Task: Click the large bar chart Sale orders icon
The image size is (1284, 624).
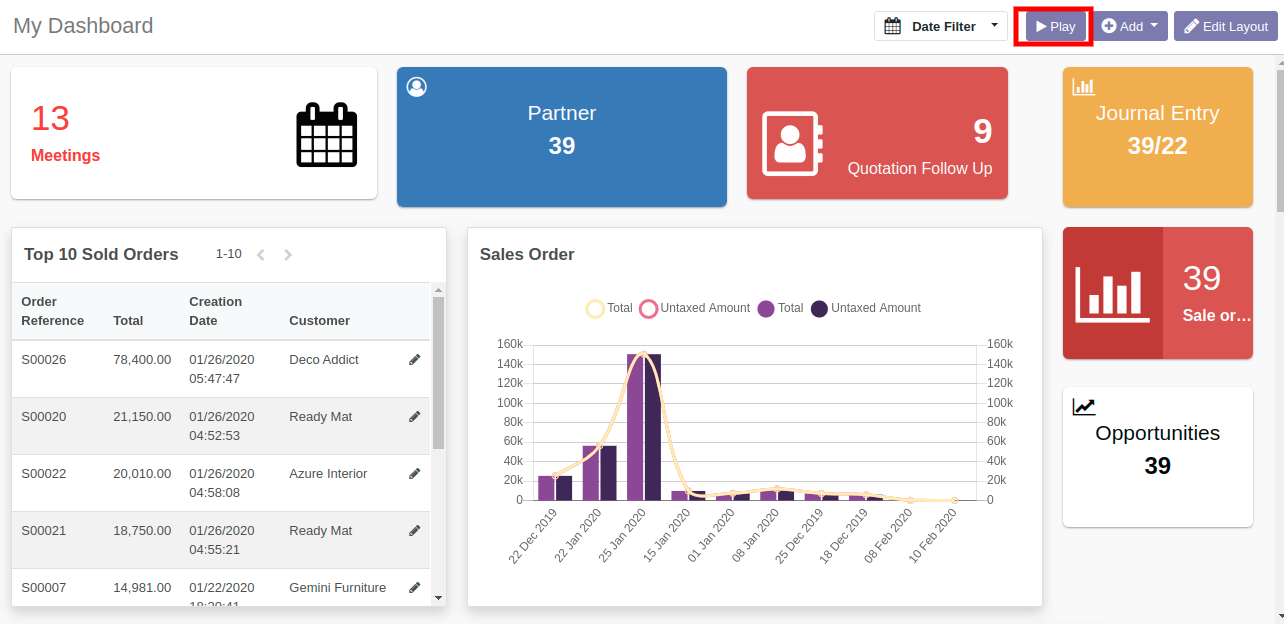Action: point(1112,293)
